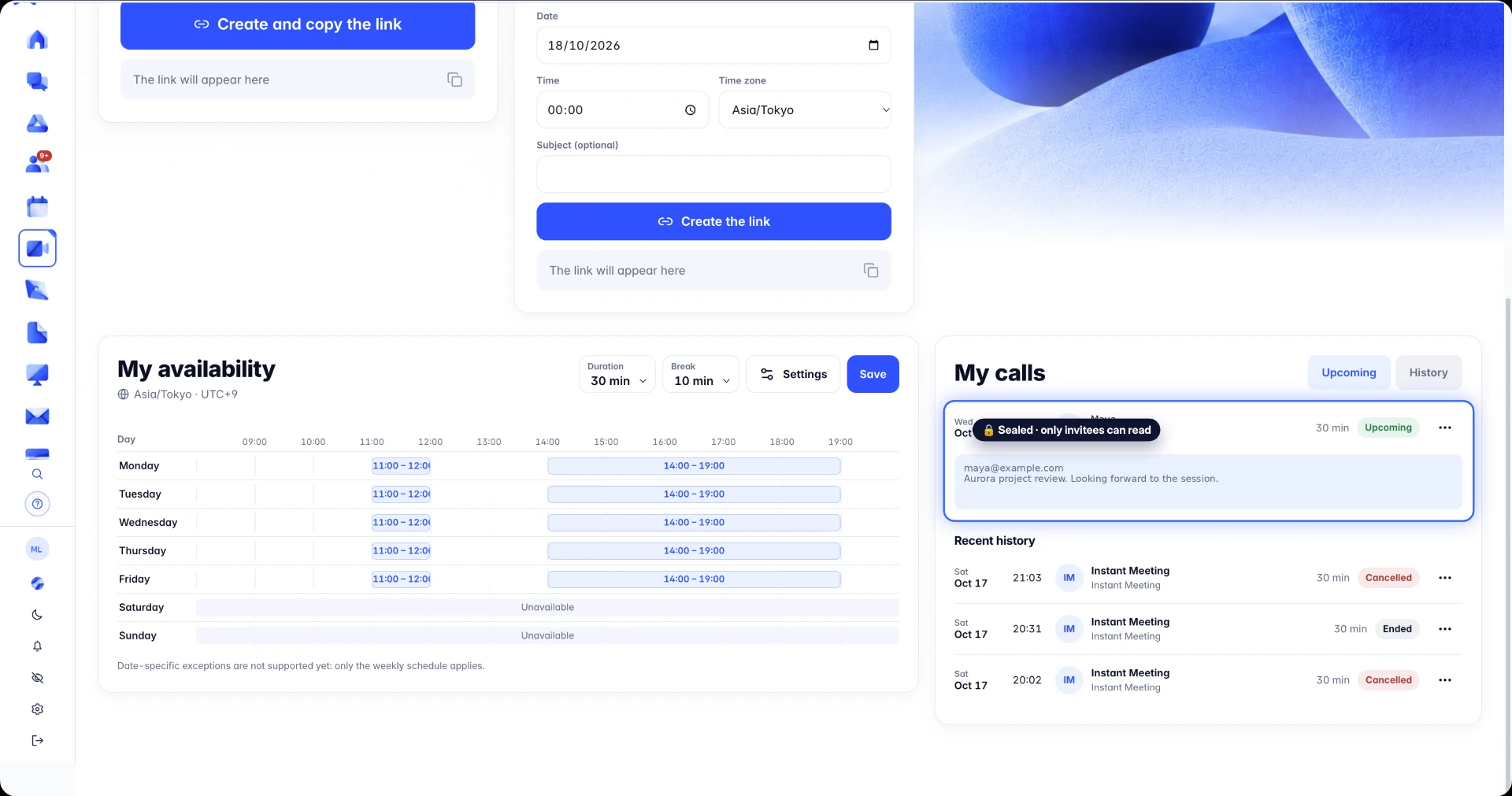Click the IM avatar of 20:02 meeting
1512x796 pixels.
1069,680
